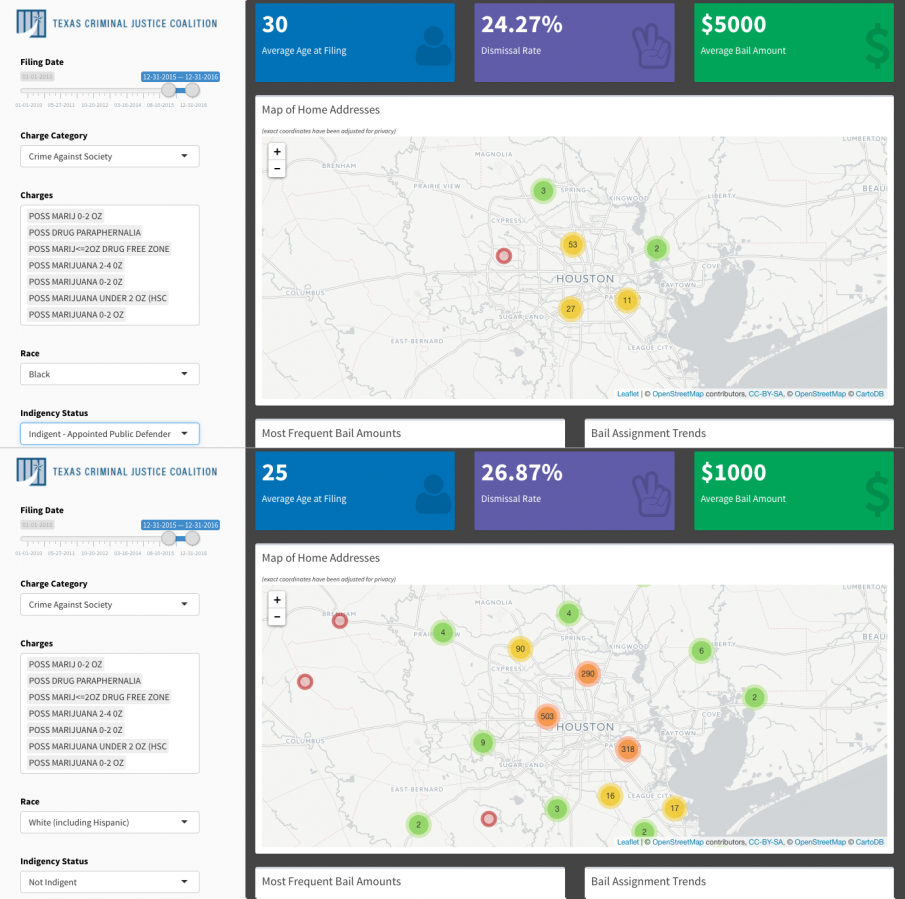Open the Race dropdown set to Black
Screen dimensions: 905x899
click(110, 374)
